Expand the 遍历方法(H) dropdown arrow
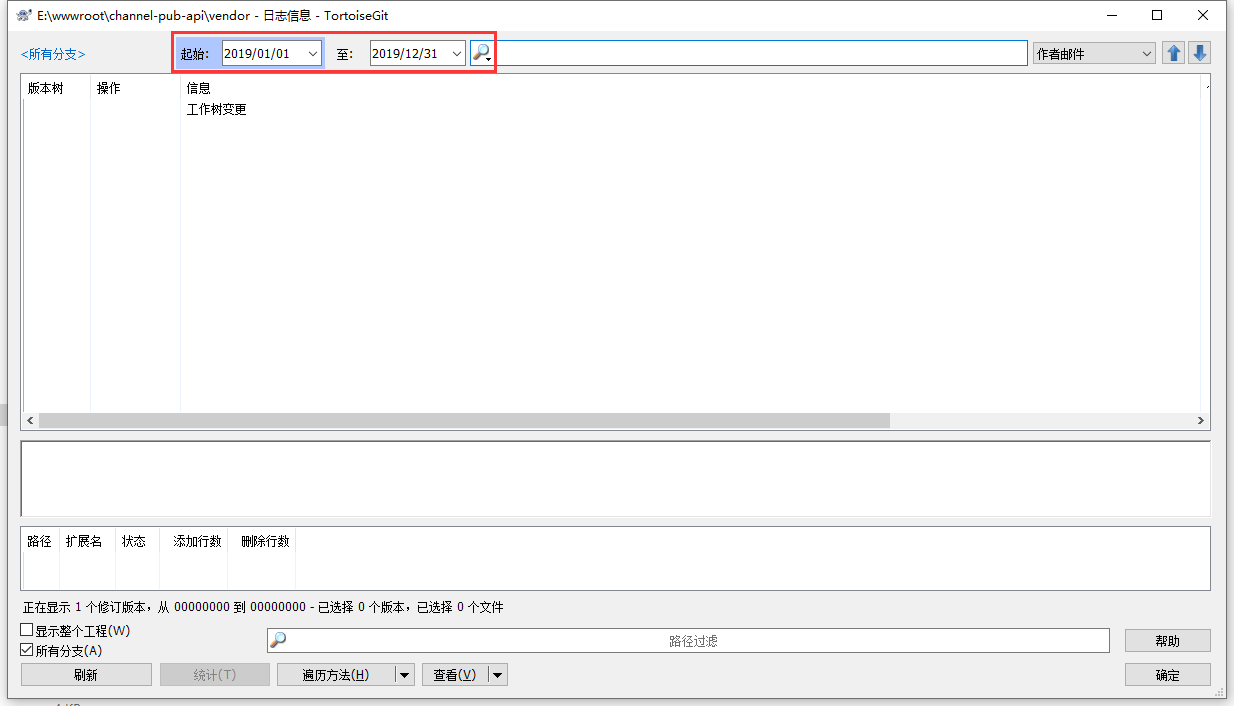The height and width of the screenshot is (706, 1234). [x=404, y=675]
